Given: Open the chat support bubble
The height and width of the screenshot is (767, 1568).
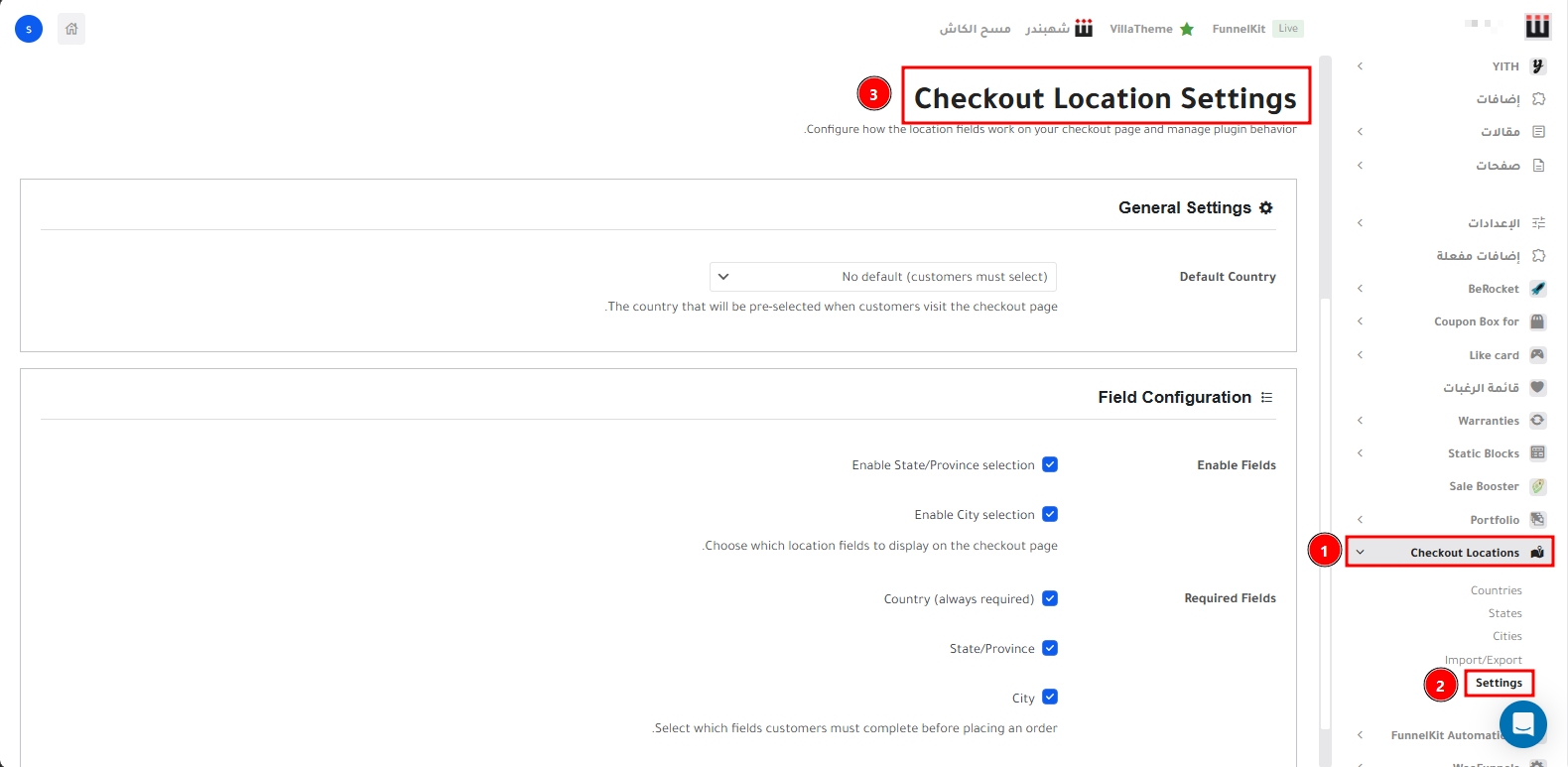Looking at the screenshot, I should 1522,724.
